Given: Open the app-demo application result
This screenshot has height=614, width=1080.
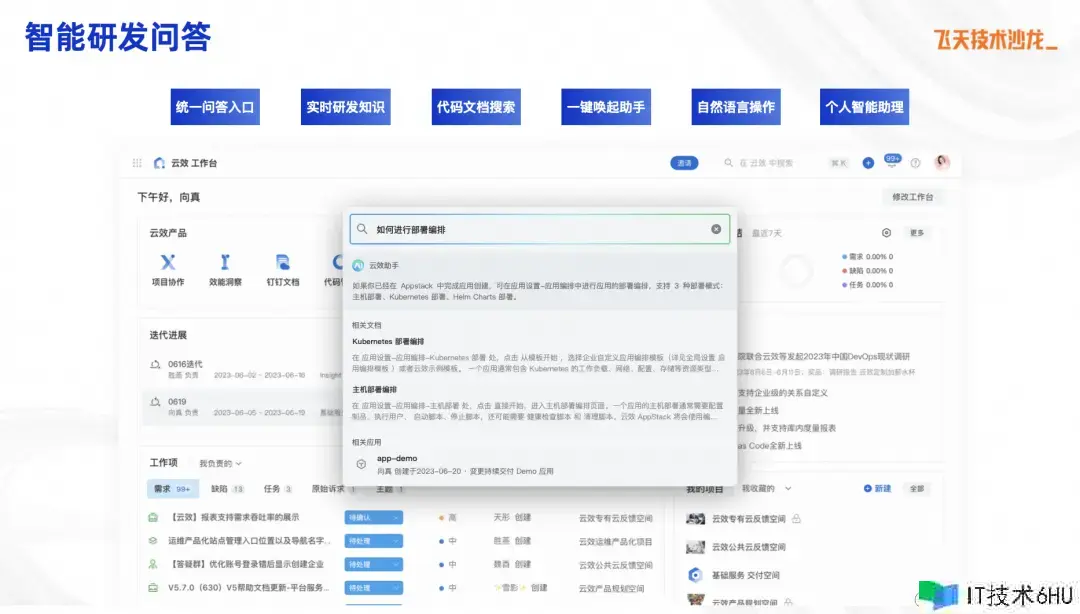Looking at the screenshot, I should pos(397,458).
